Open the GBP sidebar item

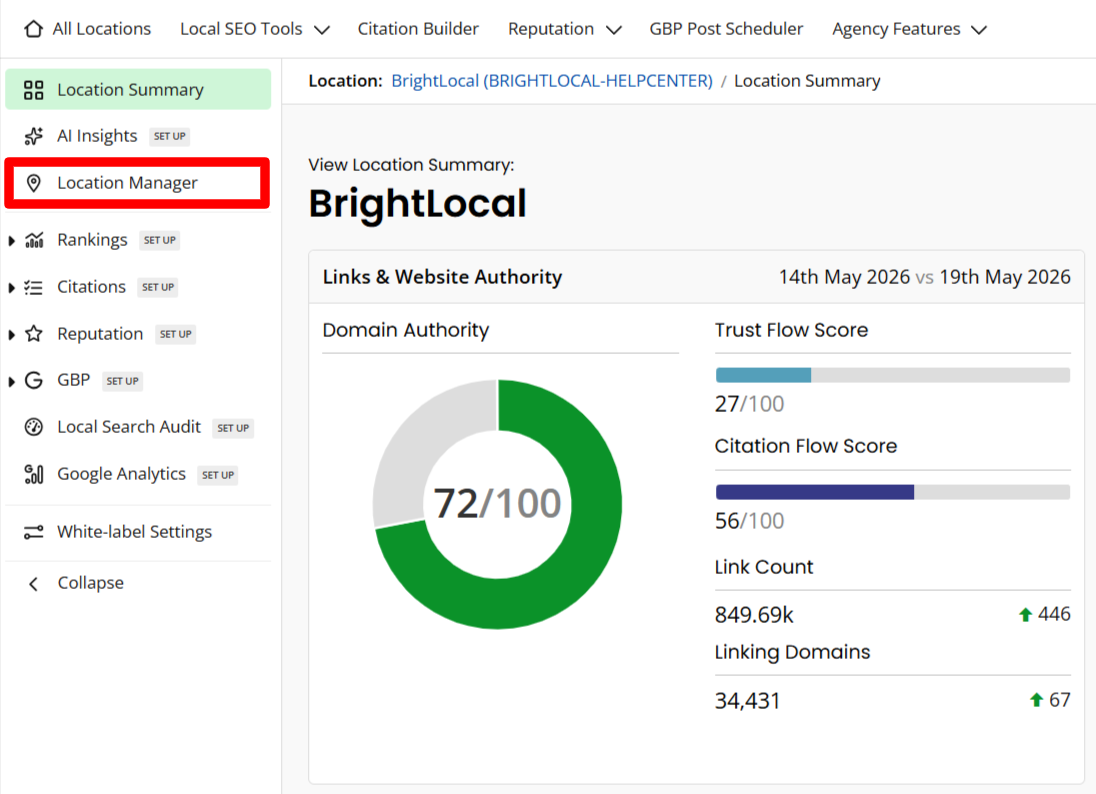pyautogui.click(x=73, y=380)
